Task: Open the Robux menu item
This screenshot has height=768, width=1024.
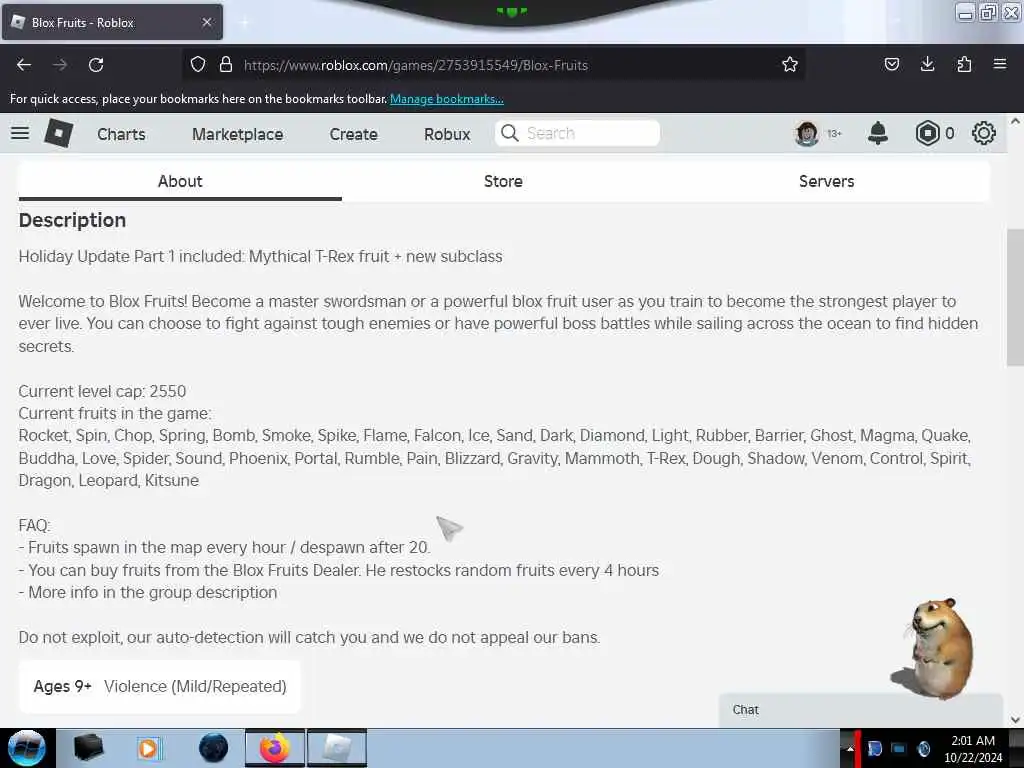Action: click(x=447, y=134)
